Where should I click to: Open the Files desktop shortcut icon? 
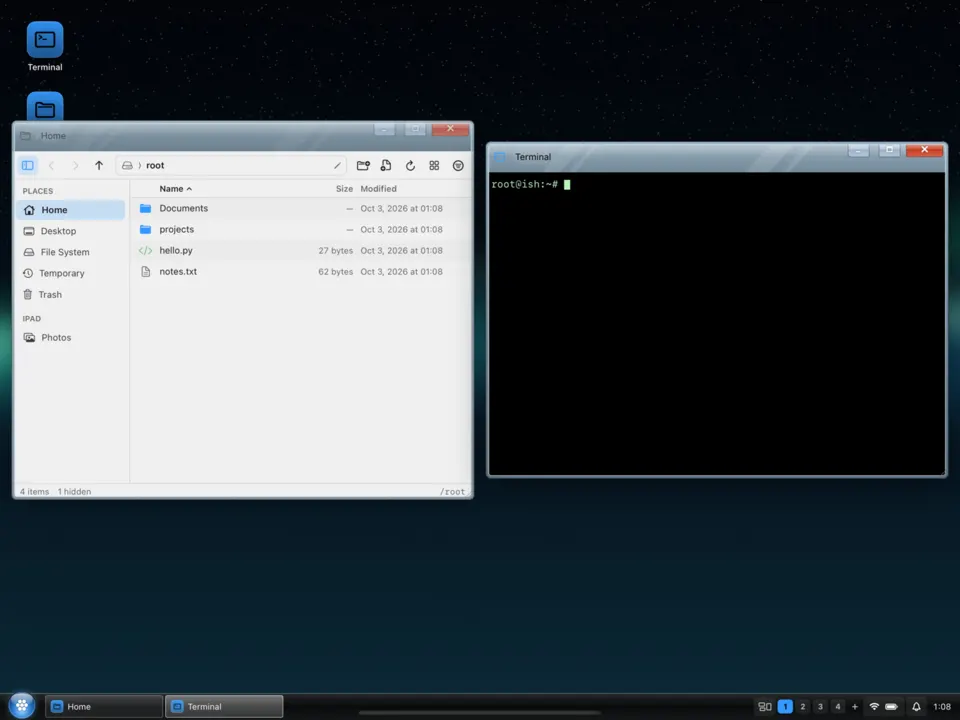click(x=45, y=107)
